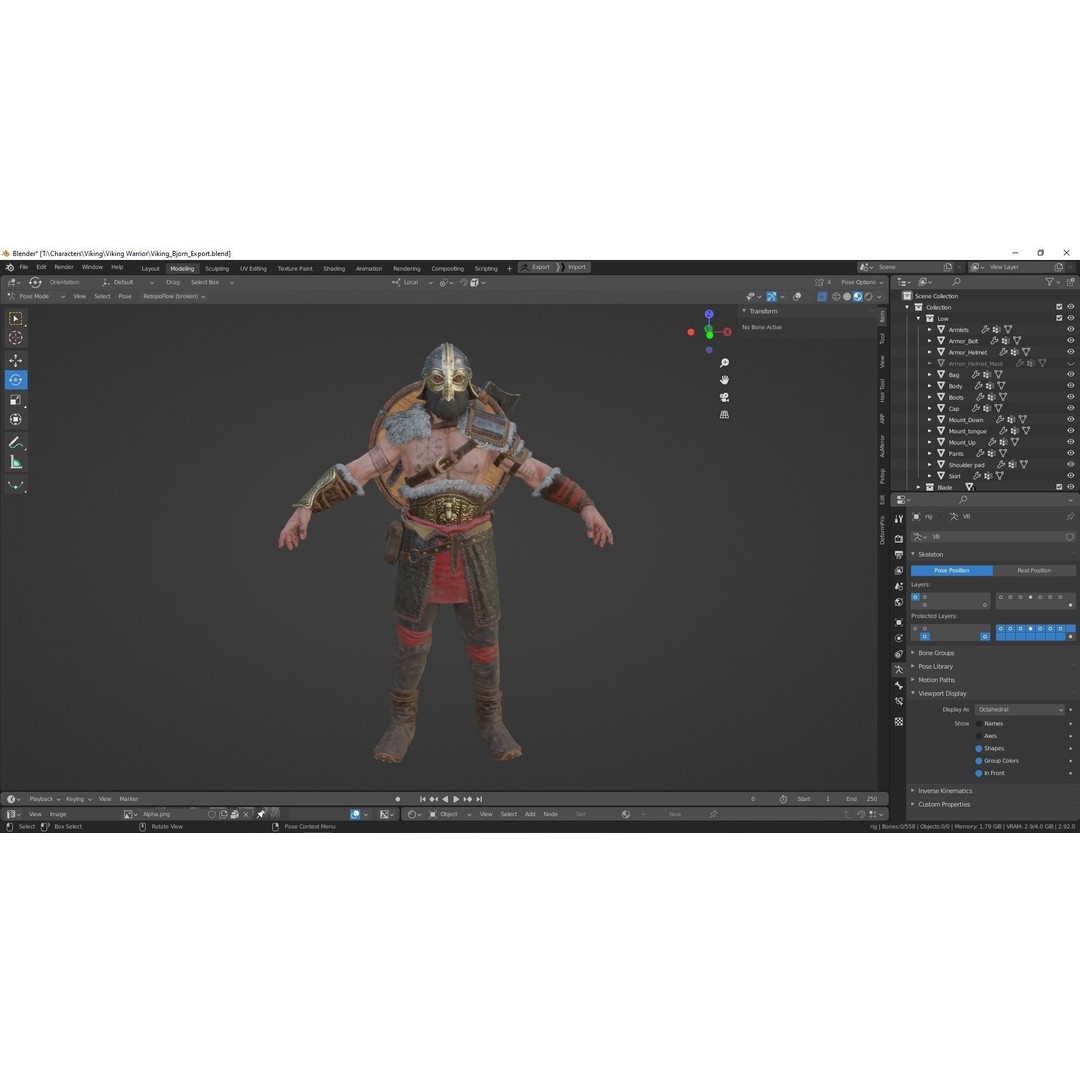Image resolution: width=1080 pixels, height=1080 pixels.
Task: Click the Rest Position button
Action: pos(1034,570)
